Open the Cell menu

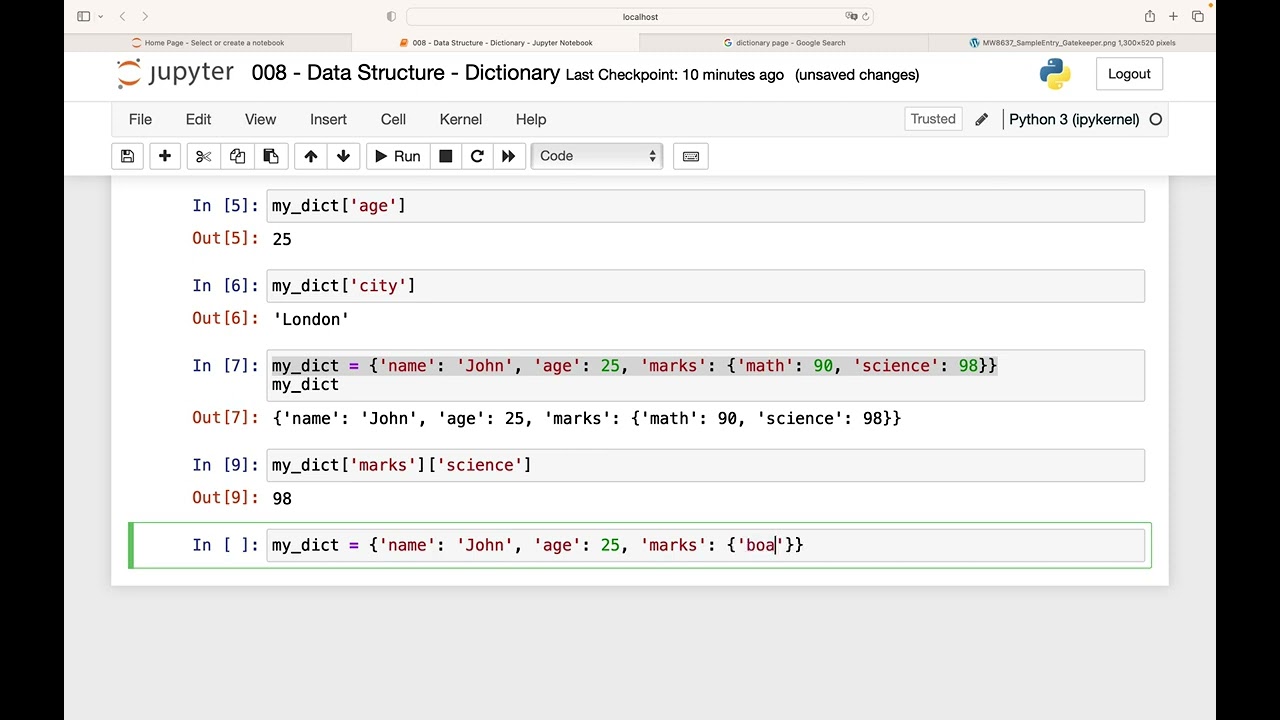(x=393, y=119)
